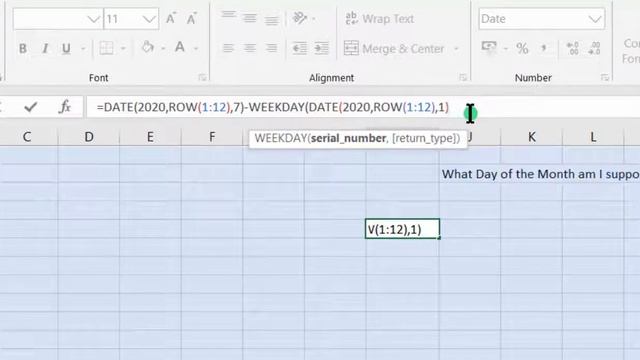
Task: Click Wrap Text button
Action: [x=380, y=19]
